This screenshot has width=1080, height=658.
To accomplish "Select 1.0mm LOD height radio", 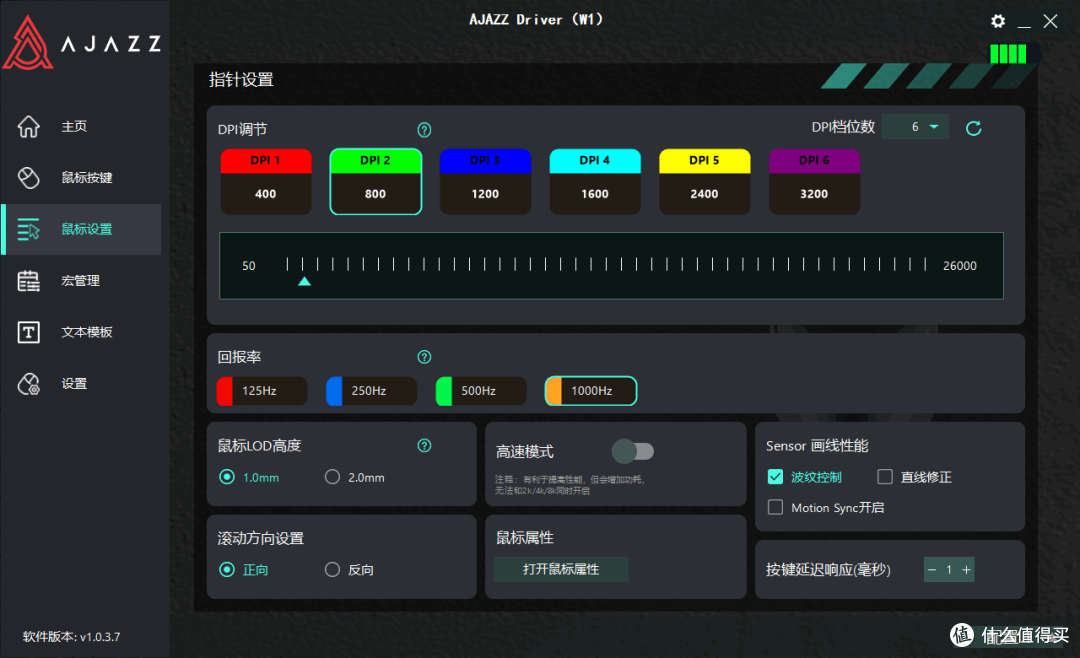I will coord(227,477).
